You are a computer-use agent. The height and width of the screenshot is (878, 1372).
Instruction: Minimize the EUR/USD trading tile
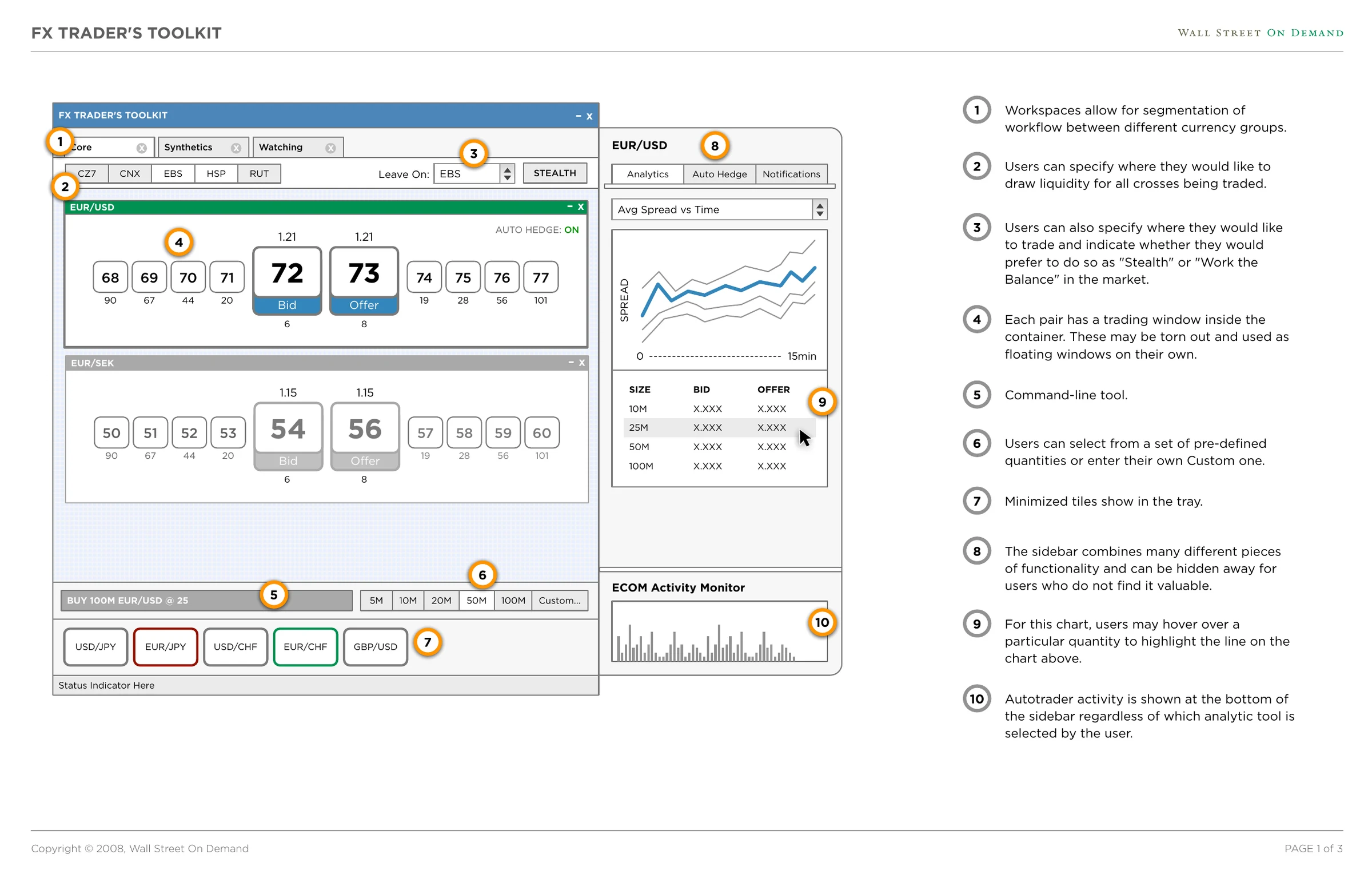tap(570, 206)
